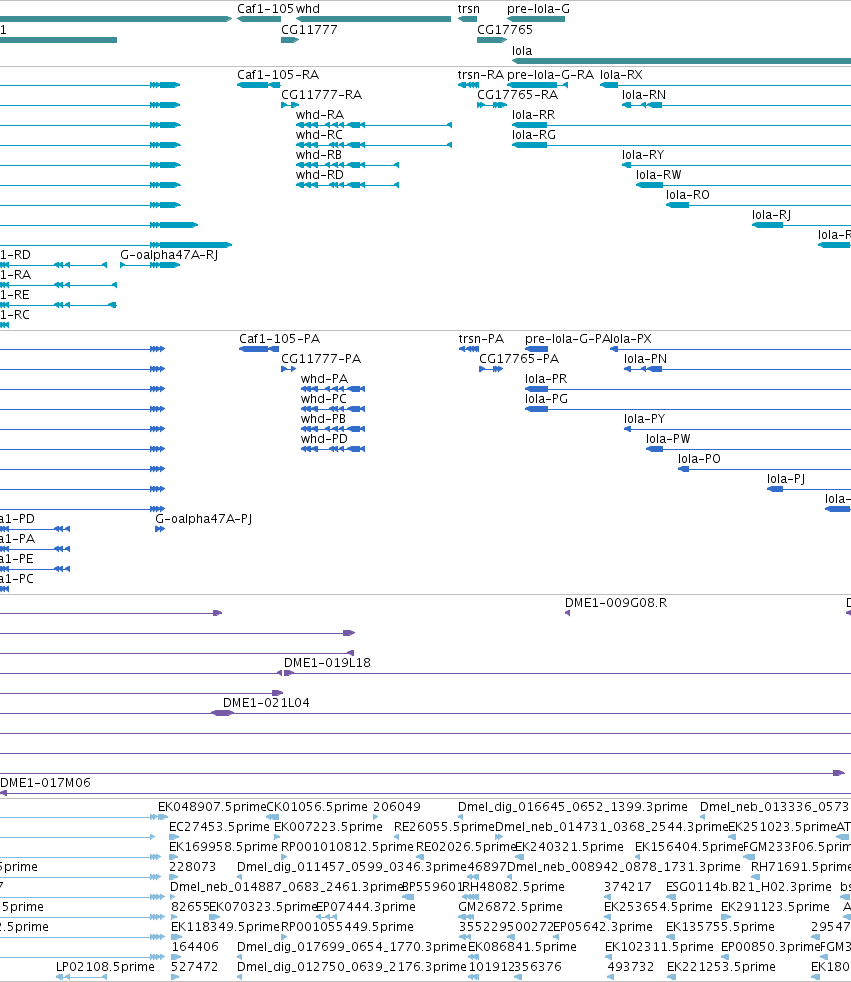Click the CG17765-PA protein label
The image size is (851, 982).
point(519,359)
